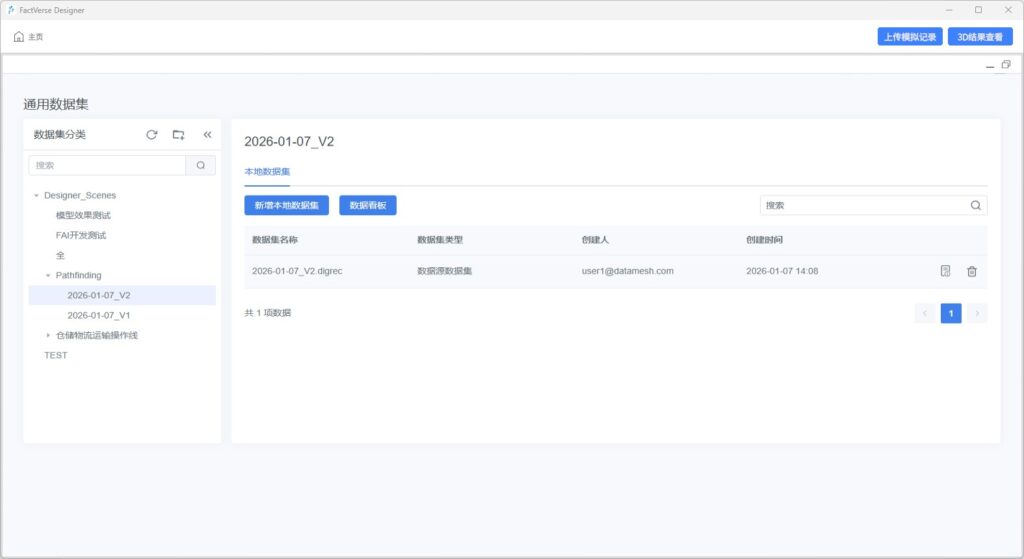Restore the inner panel window size icon

(1005, 64)
